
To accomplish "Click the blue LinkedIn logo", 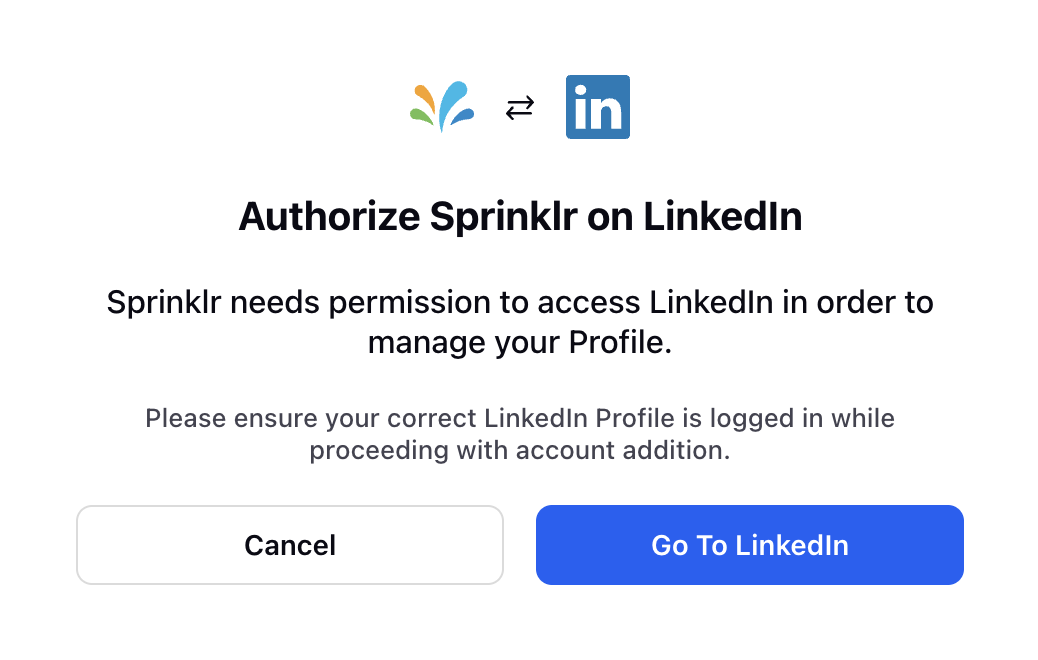I will tap(598, 107).
